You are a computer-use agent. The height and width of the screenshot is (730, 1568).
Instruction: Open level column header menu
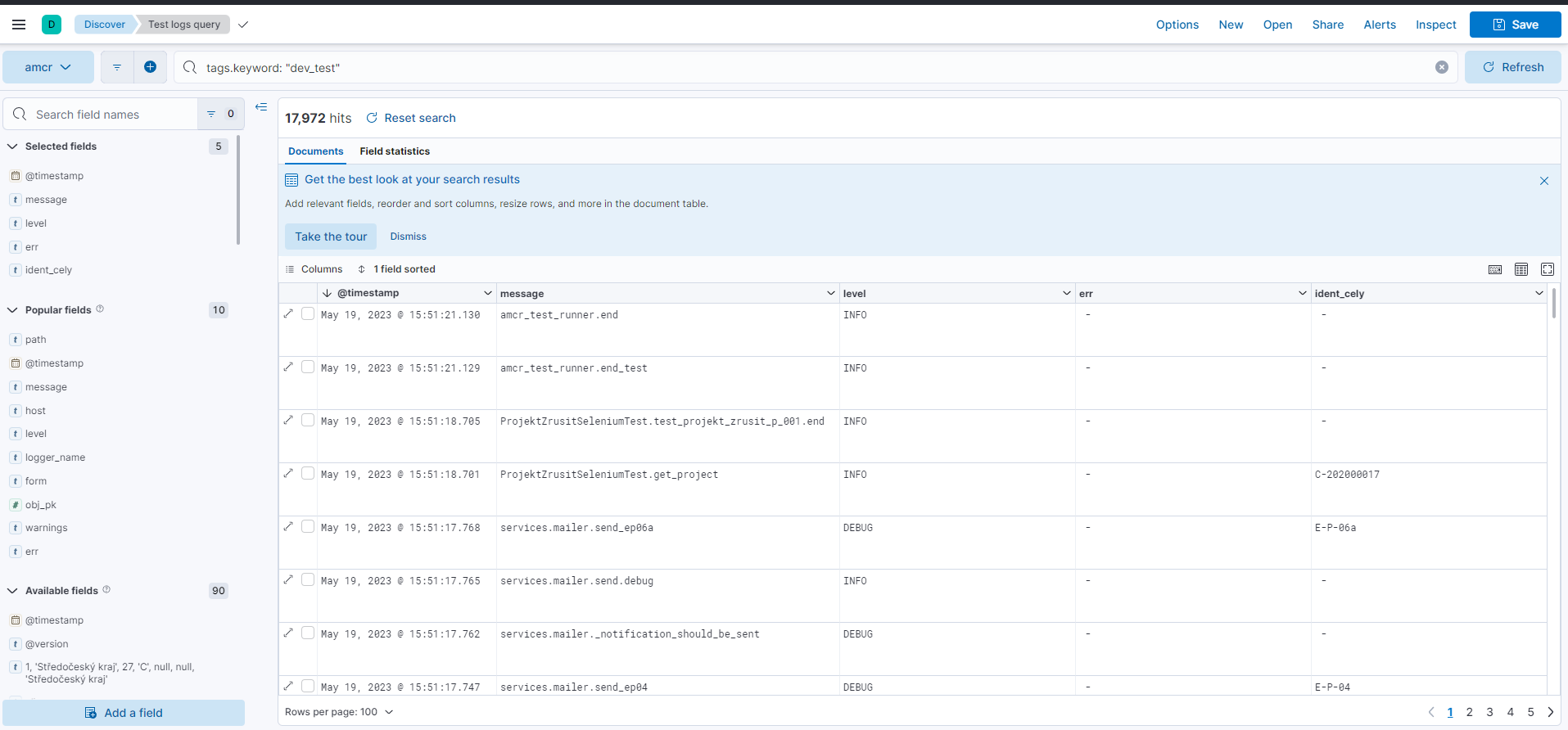pyautogui.click(x=1067, y=293)
